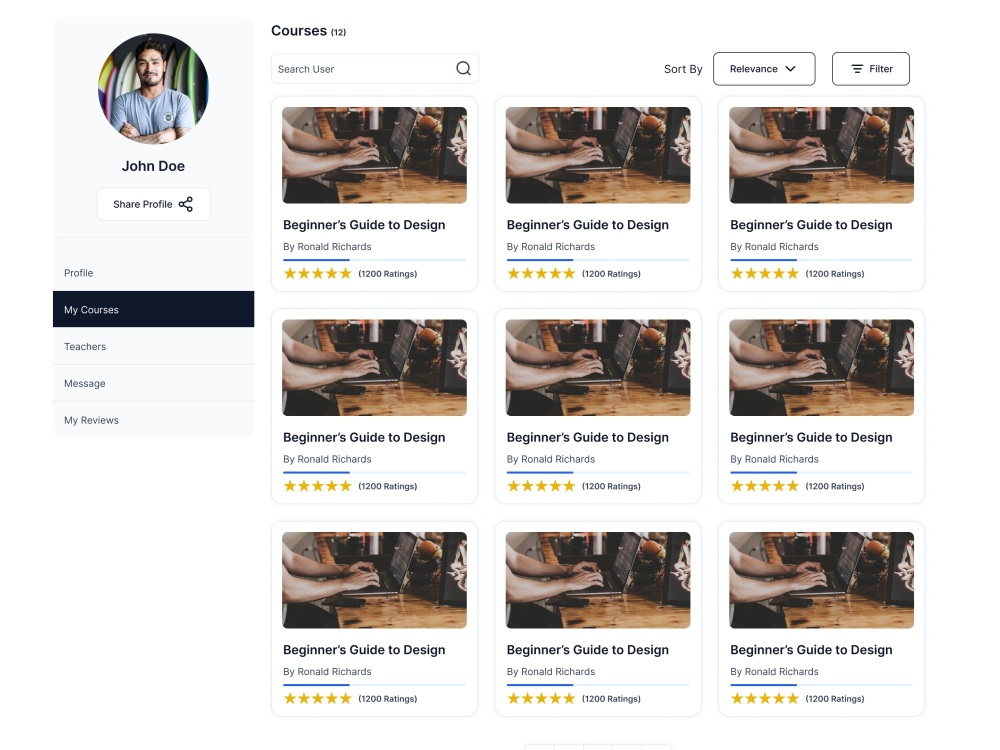Click the filter funnel icon on Filter button
Image resolution: width=1000 pixels, height=750 pixels.
click(857, 68)
